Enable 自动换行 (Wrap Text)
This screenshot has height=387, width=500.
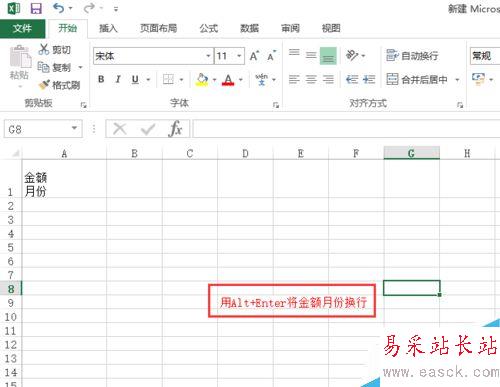coord(412,56)
